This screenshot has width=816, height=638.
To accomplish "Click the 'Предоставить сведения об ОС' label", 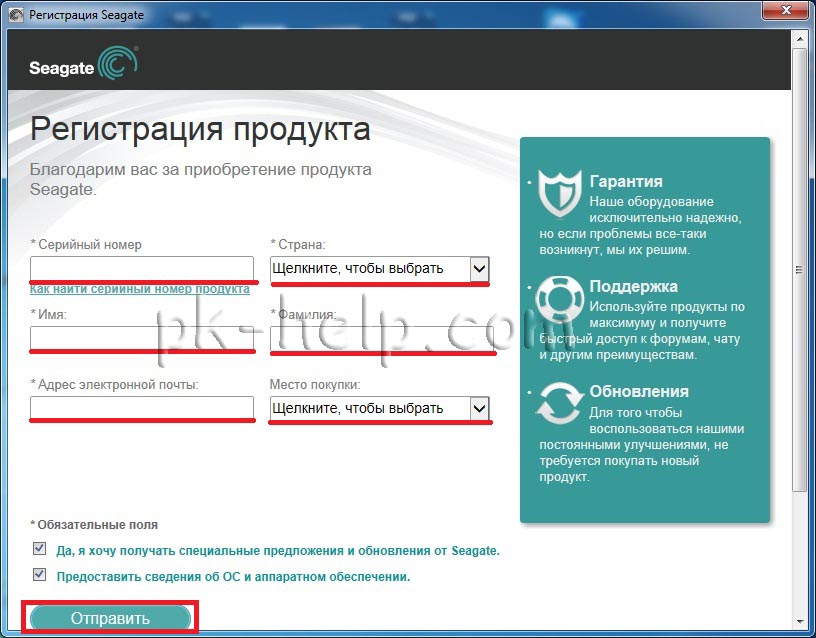I will coord(233,577).
